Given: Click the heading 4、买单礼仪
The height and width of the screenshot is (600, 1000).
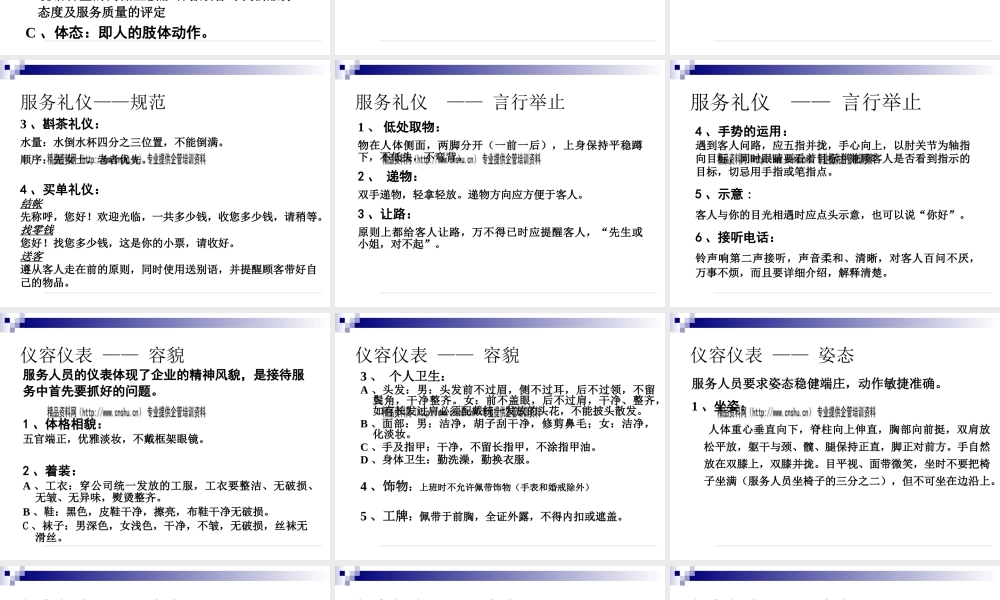Looking at the screenshot, I should (x=60, y=189).
